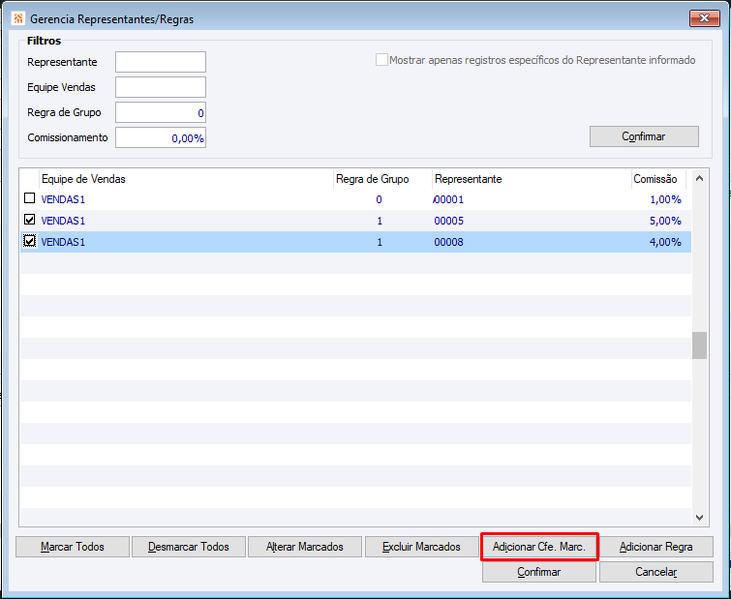Close the Gerencia Representantes/Regras window
The width and height of the screenshot is (731, 599).
point(704,18)
